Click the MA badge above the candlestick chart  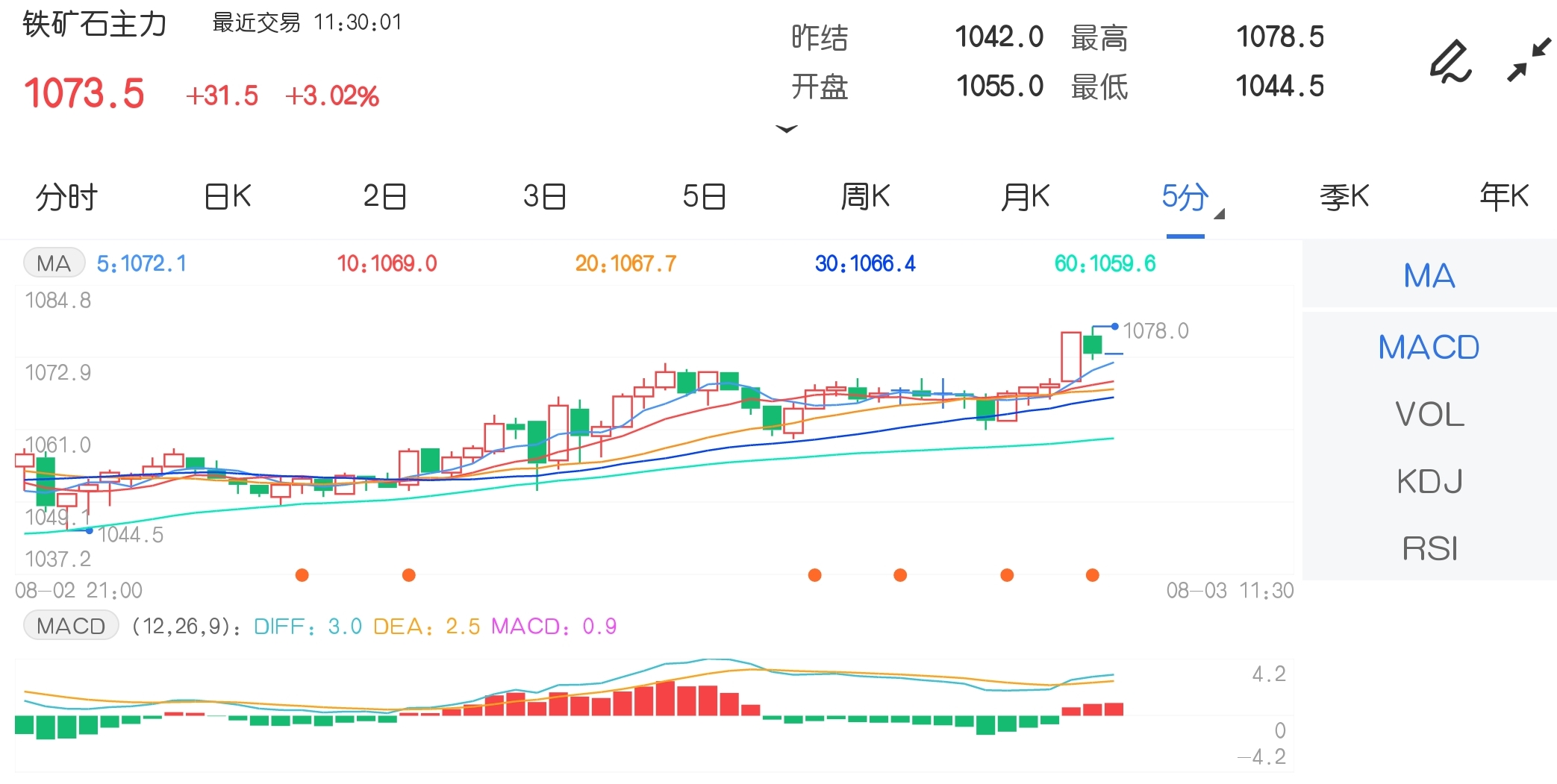53,263
